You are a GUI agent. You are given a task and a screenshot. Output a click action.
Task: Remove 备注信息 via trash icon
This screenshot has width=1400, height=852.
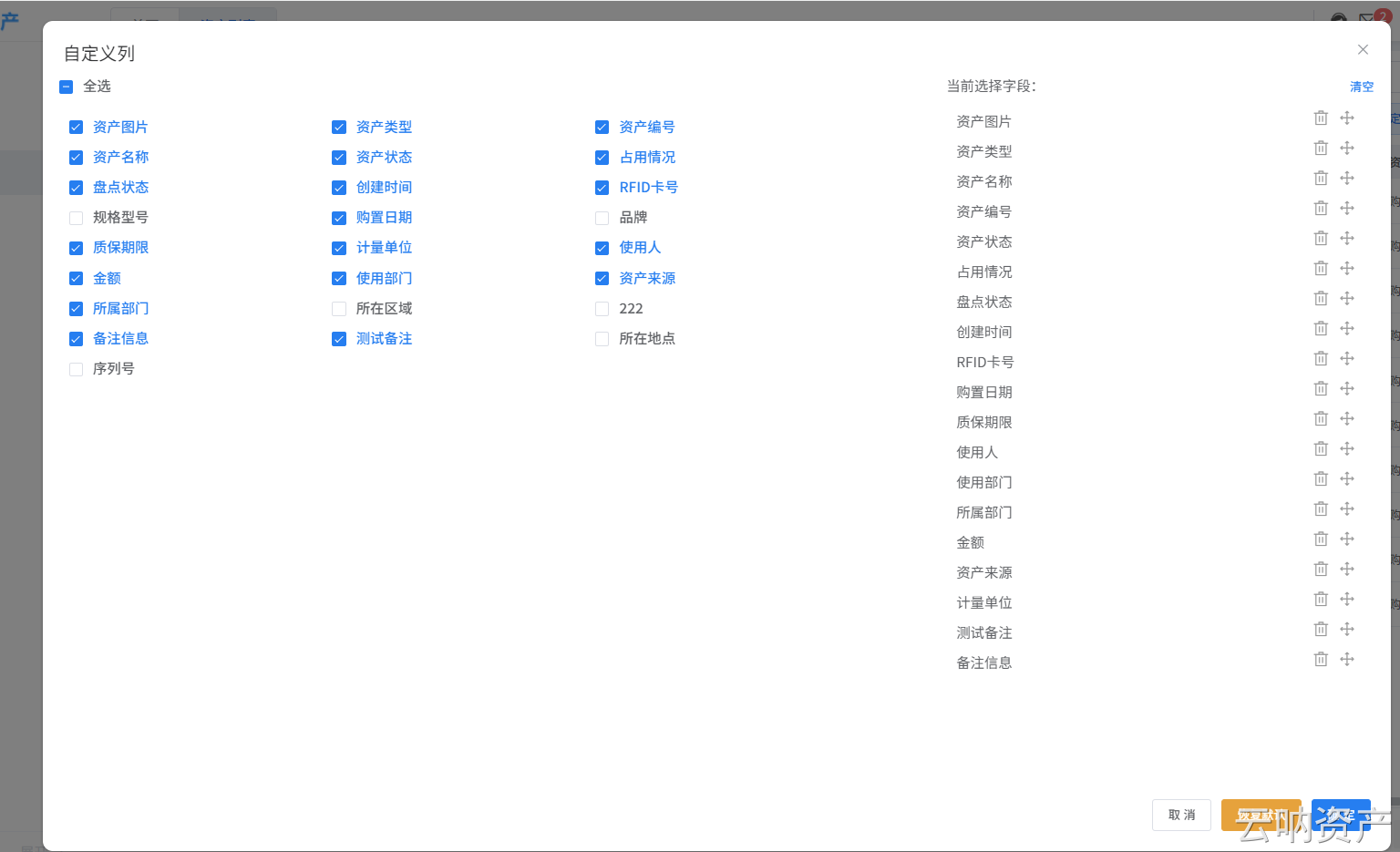[x=1321, y=659]
